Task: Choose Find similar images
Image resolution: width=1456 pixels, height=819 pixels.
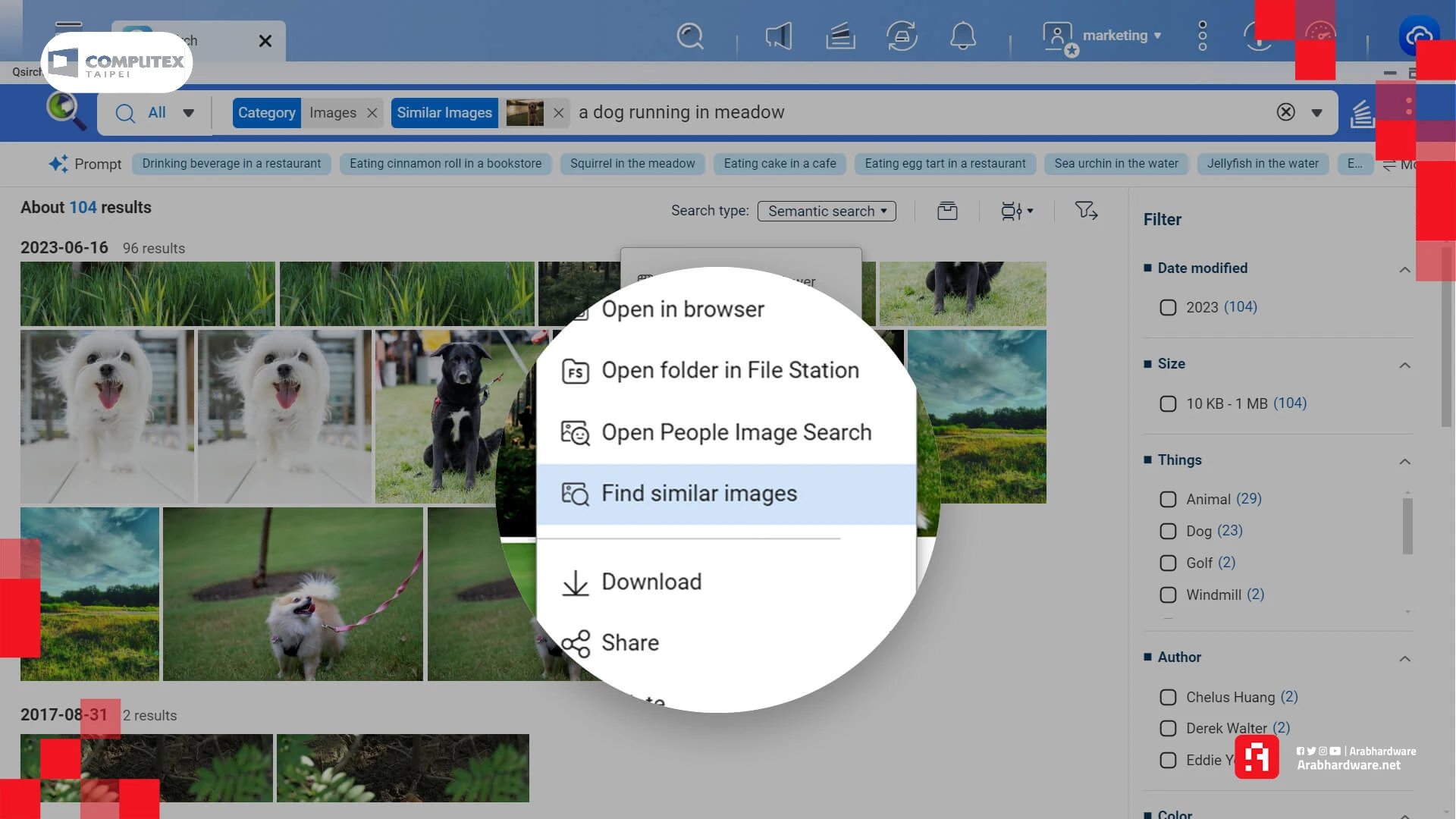Action: [x=726, y=494]
